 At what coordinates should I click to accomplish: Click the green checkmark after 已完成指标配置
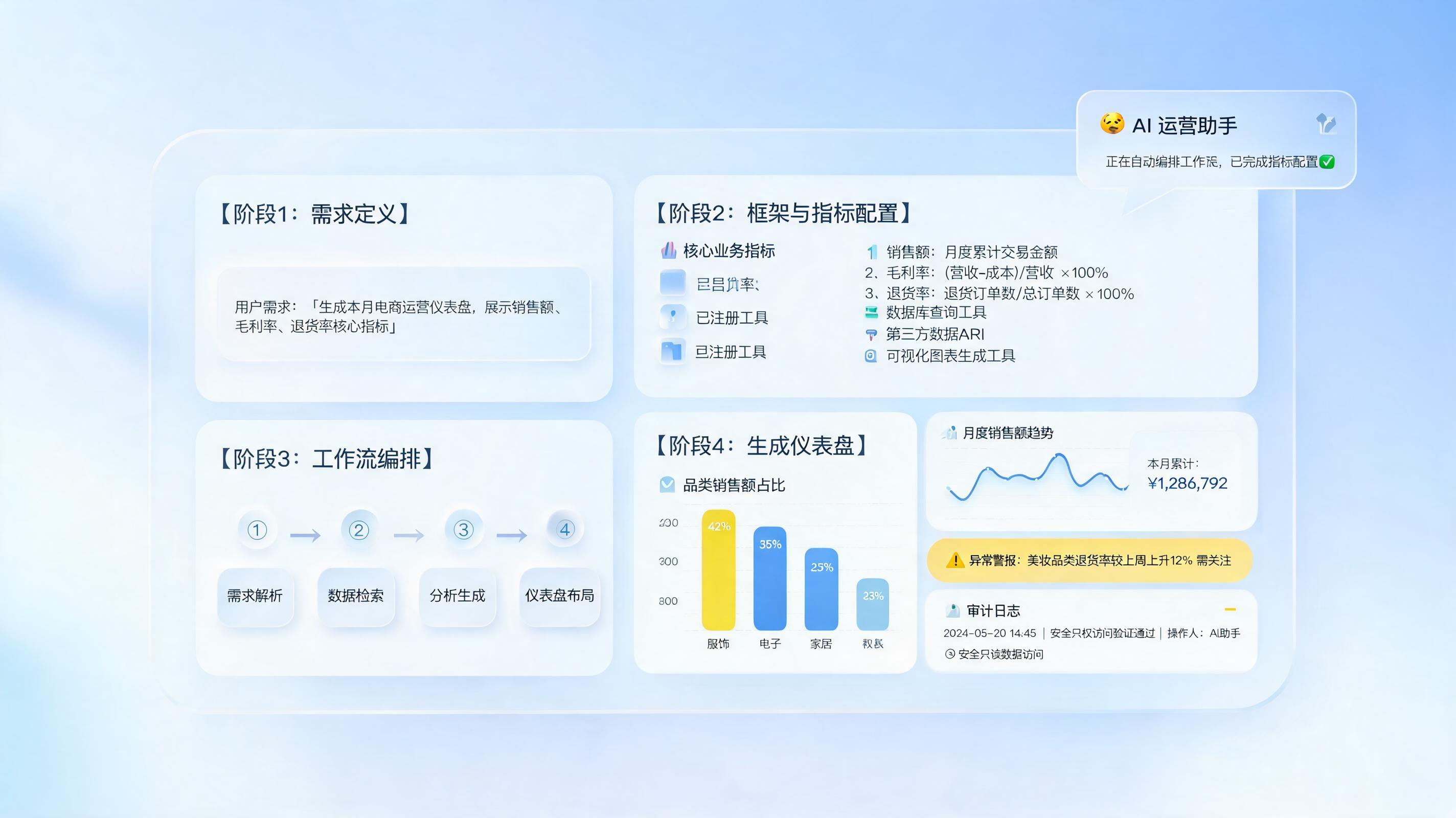point(1327,162)
